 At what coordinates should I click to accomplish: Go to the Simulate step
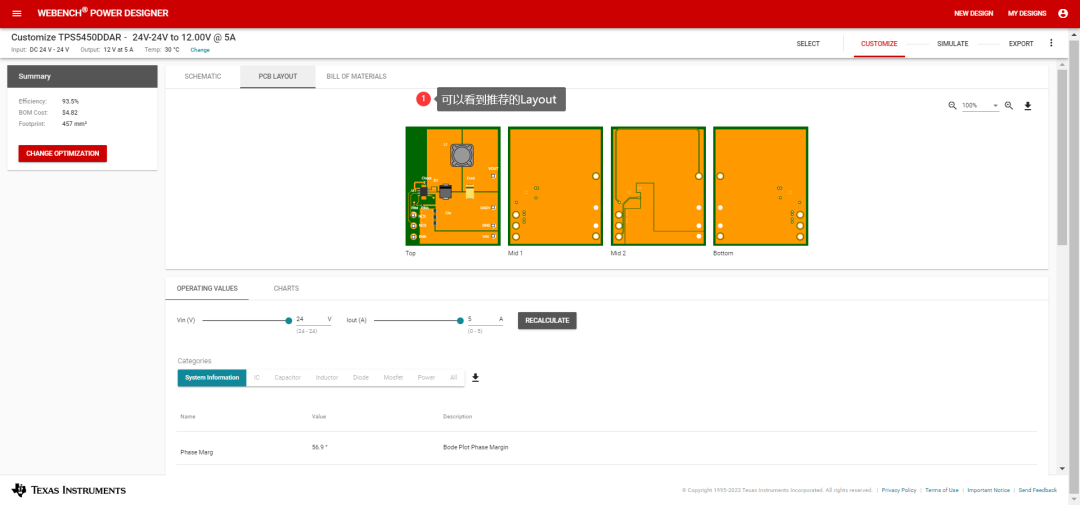(953, 43)
